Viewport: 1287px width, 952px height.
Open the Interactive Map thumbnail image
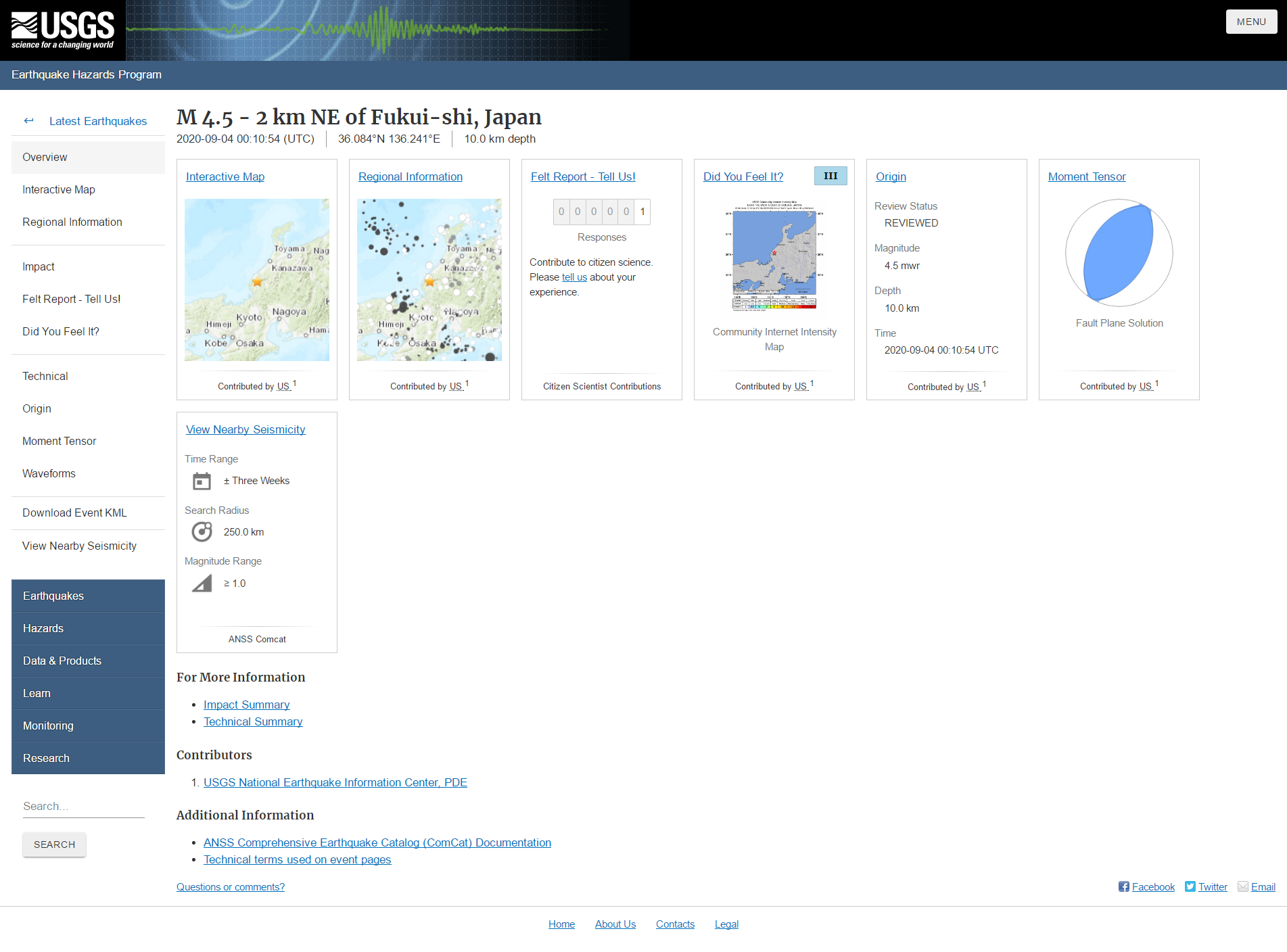[256, 279]
